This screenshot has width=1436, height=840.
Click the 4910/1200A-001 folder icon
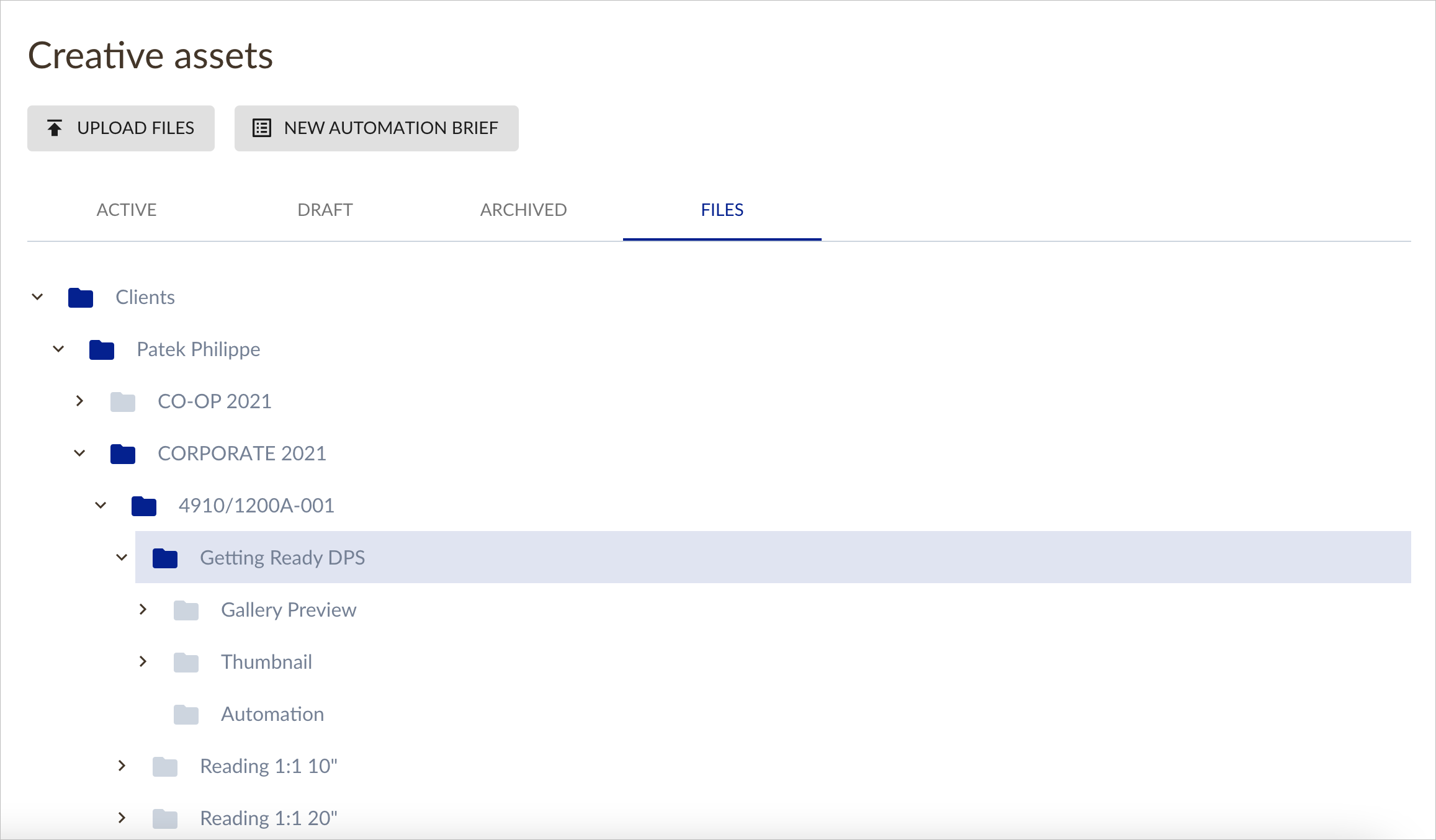(x=144, y=506)
